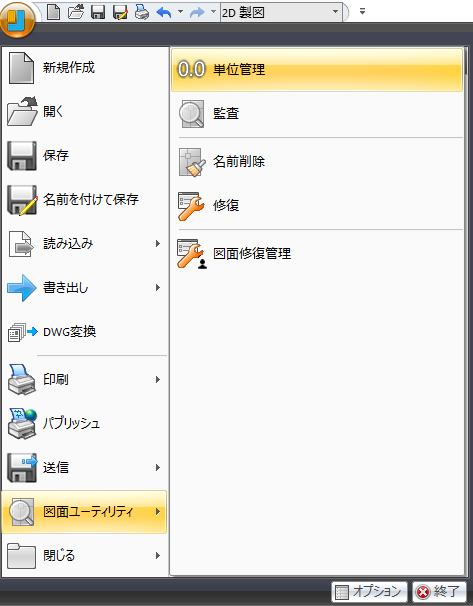Image resolution: width=473 pixels, height=606 pixels.
Task: Click the Open folder icon in quick access toolbar
Action: click(x=76, y=12)
